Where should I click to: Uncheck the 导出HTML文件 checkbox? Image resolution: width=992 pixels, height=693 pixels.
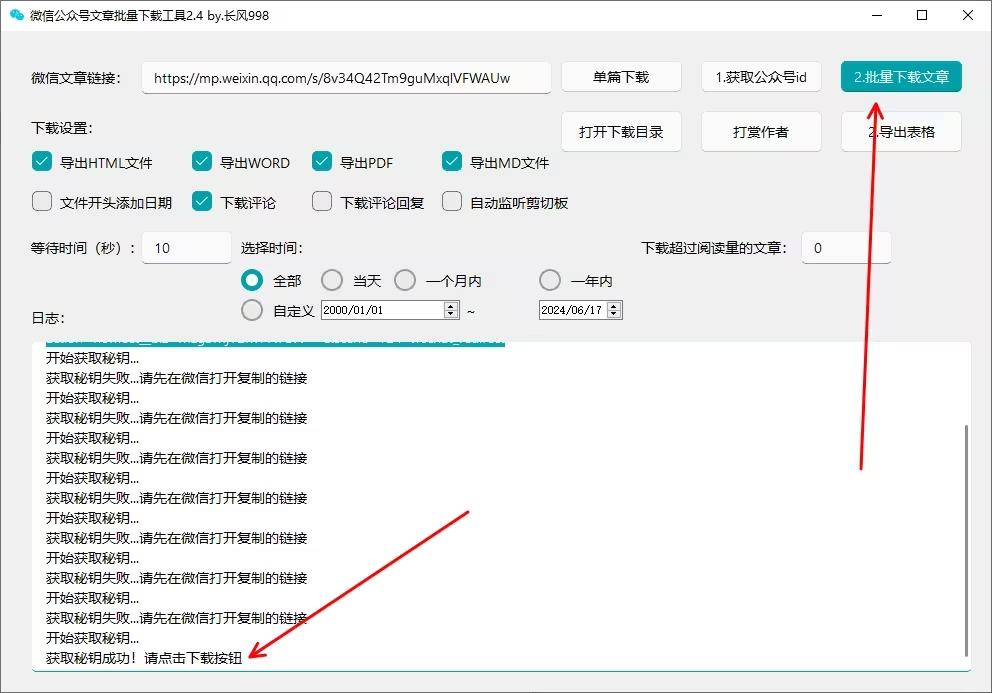coord(42,162)
